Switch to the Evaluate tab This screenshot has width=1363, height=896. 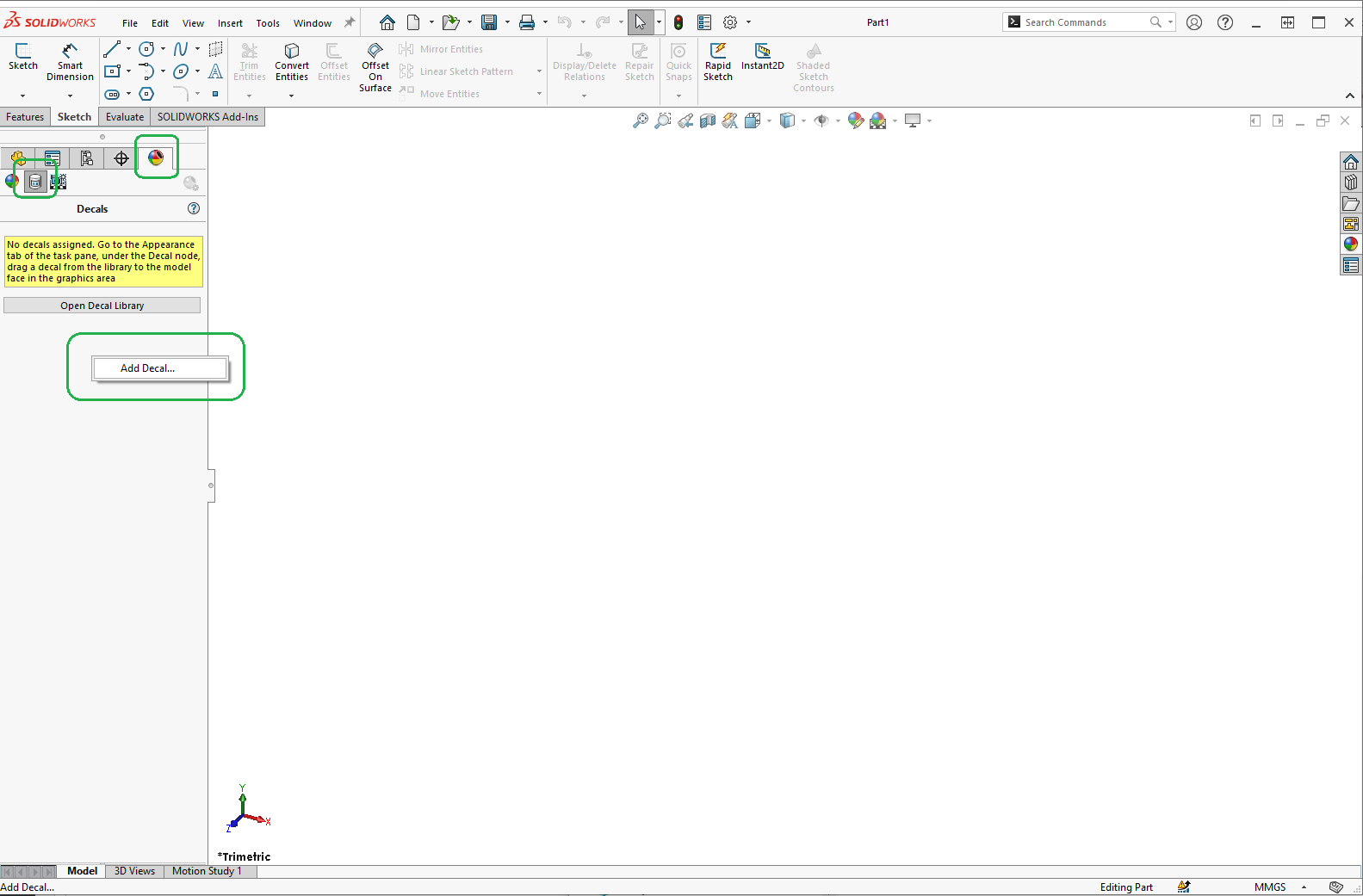(125, 117)
